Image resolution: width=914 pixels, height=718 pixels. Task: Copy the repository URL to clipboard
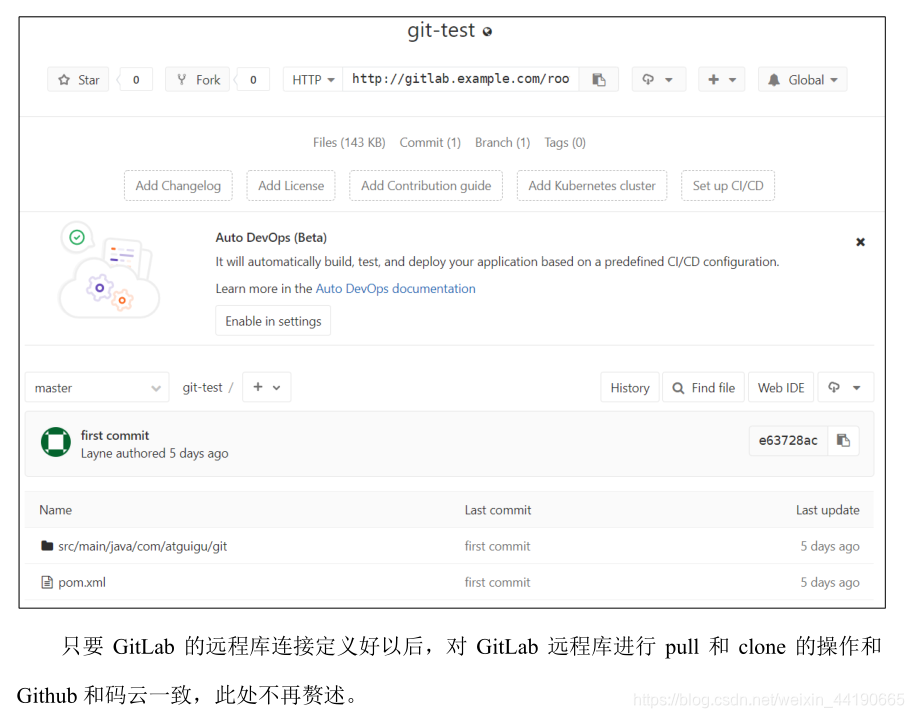point(599,80)
